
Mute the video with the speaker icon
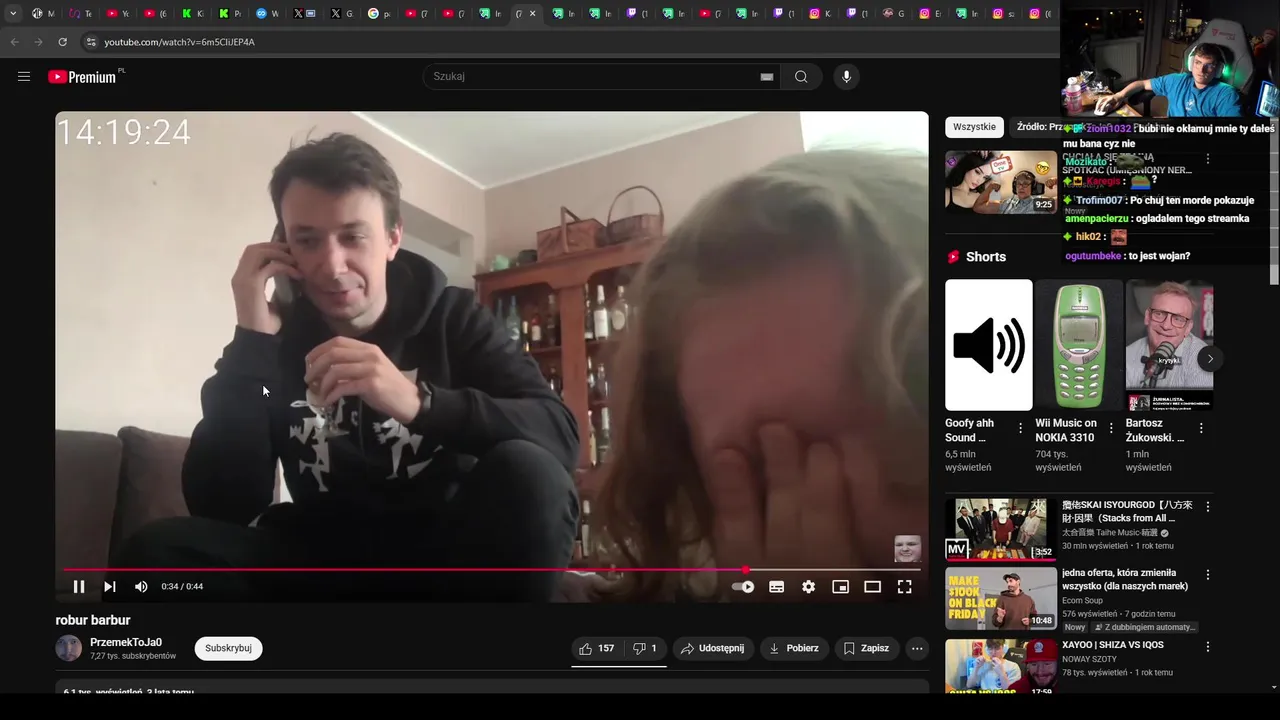(x=141, y=587)
